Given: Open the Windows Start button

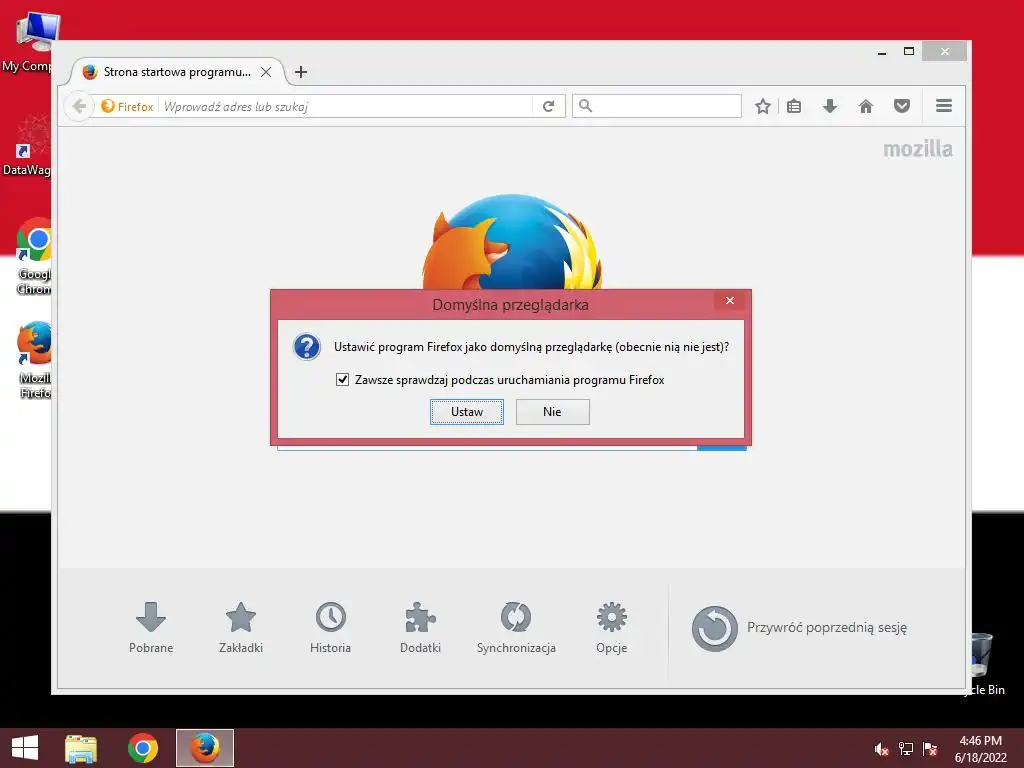Looking at the screenshot, I should (25, 748).
